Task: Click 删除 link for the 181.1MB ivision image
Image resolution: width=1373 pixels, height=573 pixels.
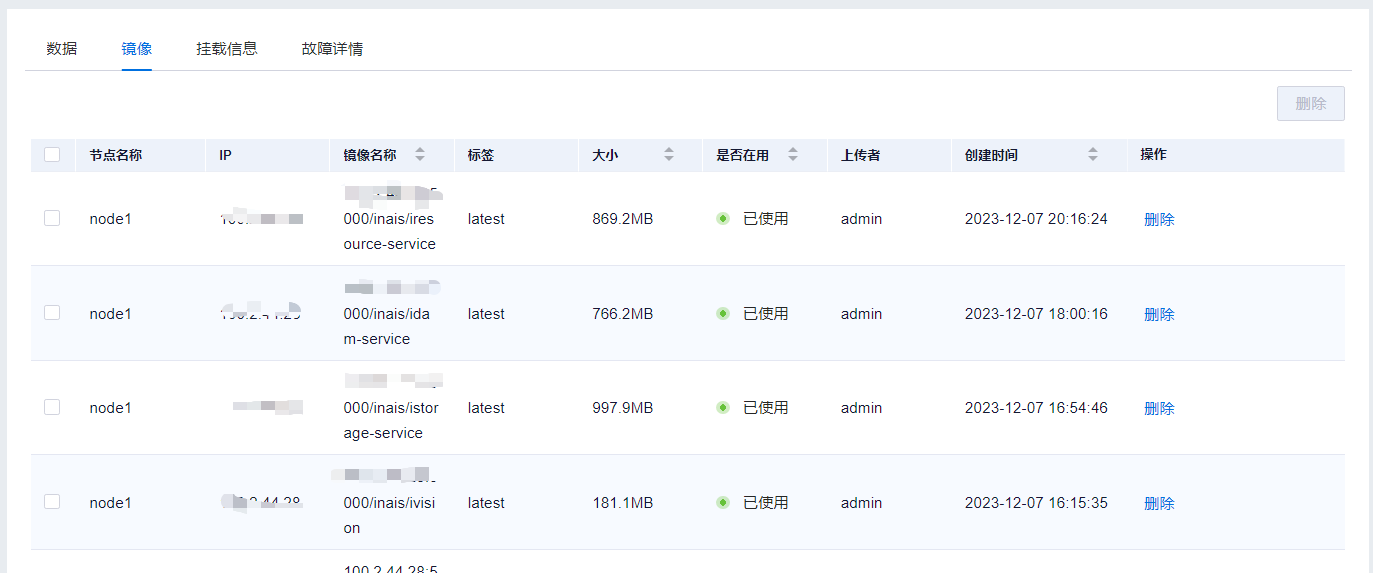Action: click(x=1159, y=504)
